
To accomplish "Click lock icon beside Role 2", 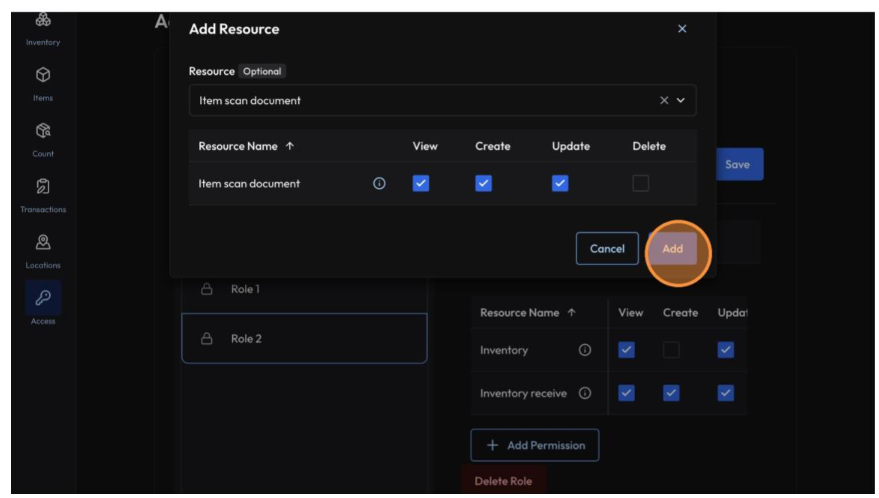I will click(207, 338).
